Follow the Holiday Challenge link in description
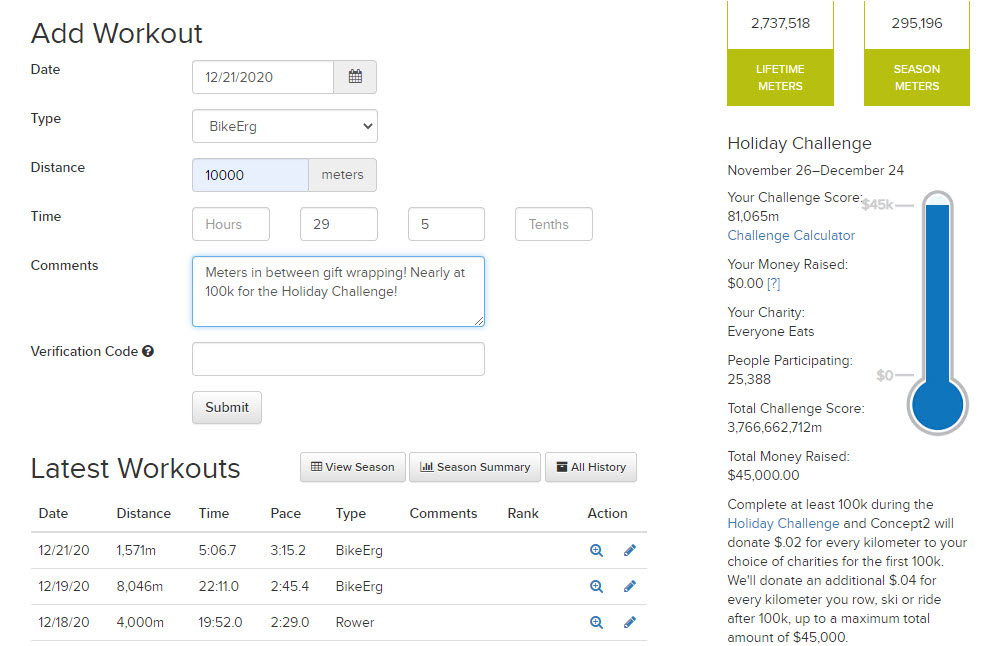Viewport: 992px width, 646px height. tap(783, 523)
